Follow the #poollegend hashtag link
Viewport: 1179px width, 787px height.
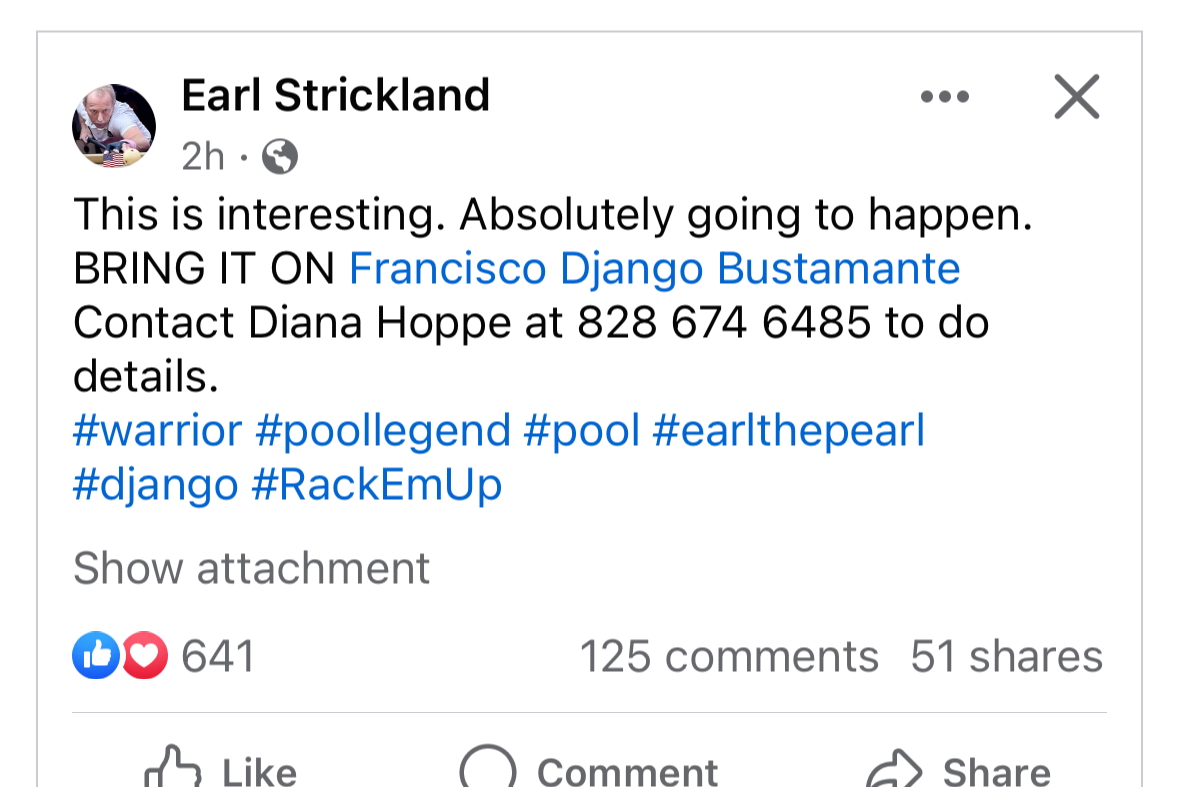tap(383, 431)
